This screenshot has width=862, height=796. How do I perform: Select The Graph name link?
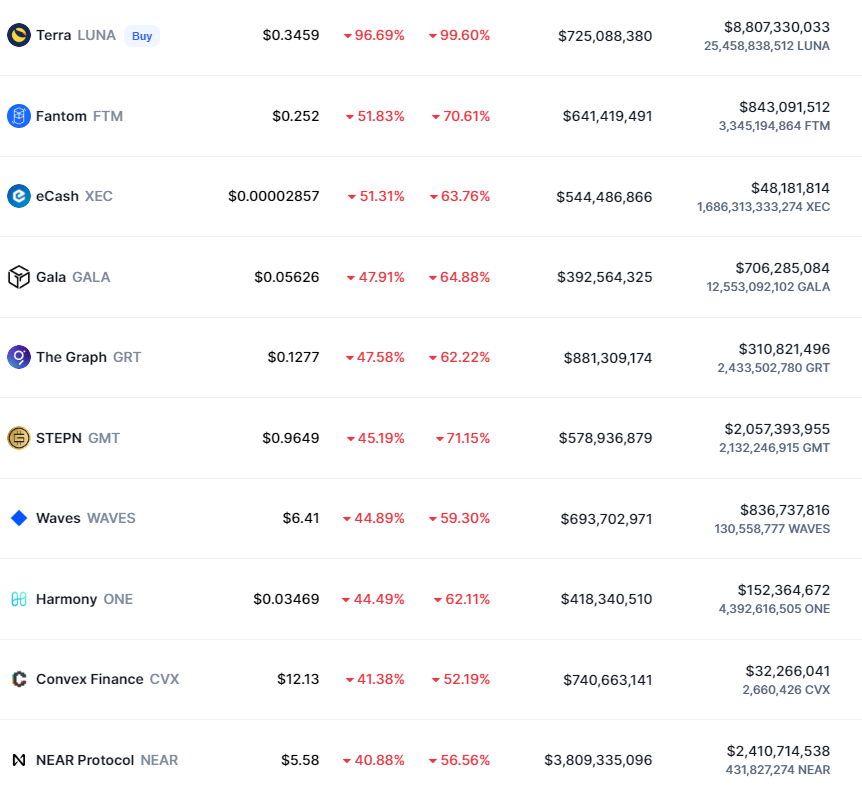[x=71, y=357]
